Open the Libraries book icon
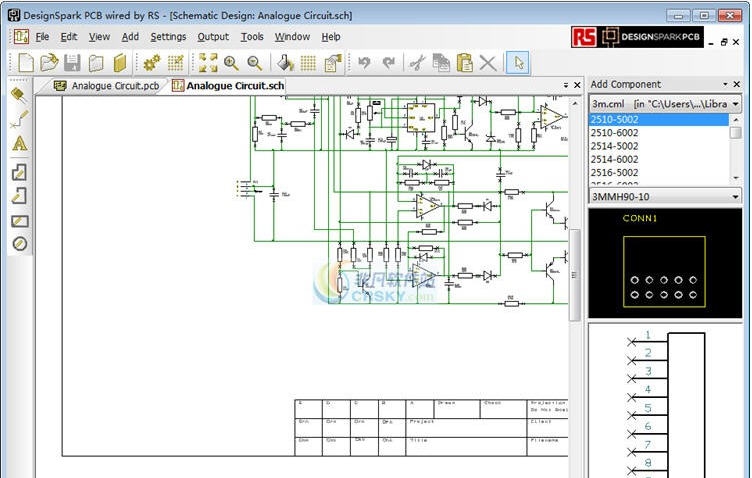 [x=119, y=63]
